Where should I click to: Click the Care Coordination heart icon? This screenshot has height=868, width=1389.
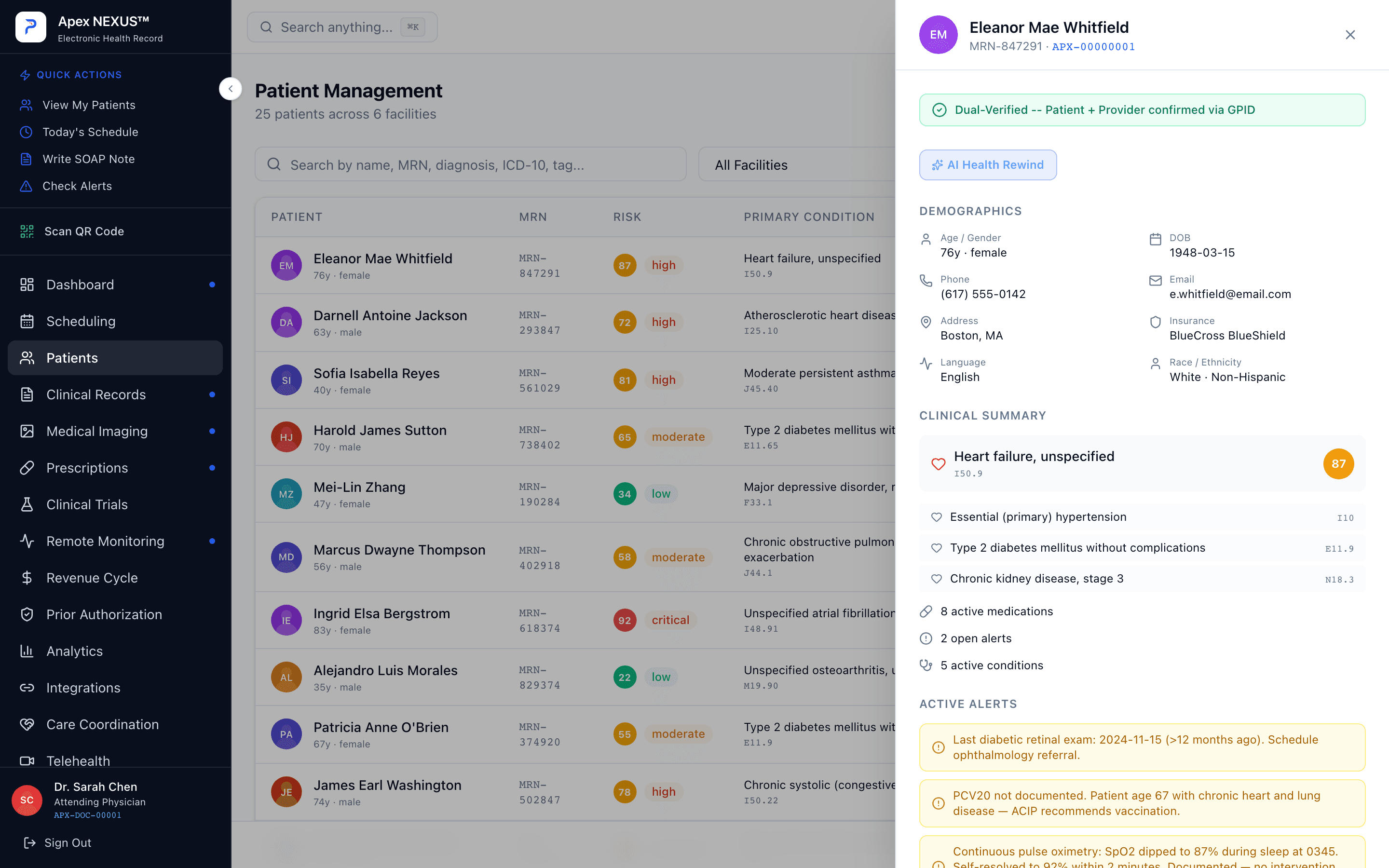27,724
